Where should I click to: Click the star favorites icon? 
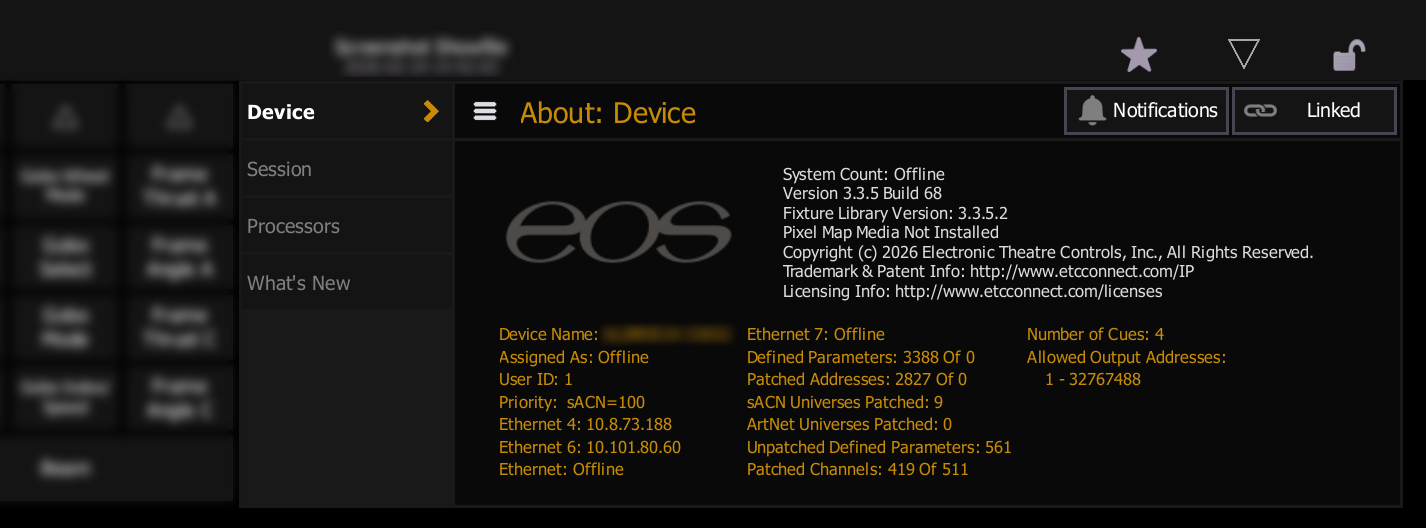click(x=1138, y=55)
